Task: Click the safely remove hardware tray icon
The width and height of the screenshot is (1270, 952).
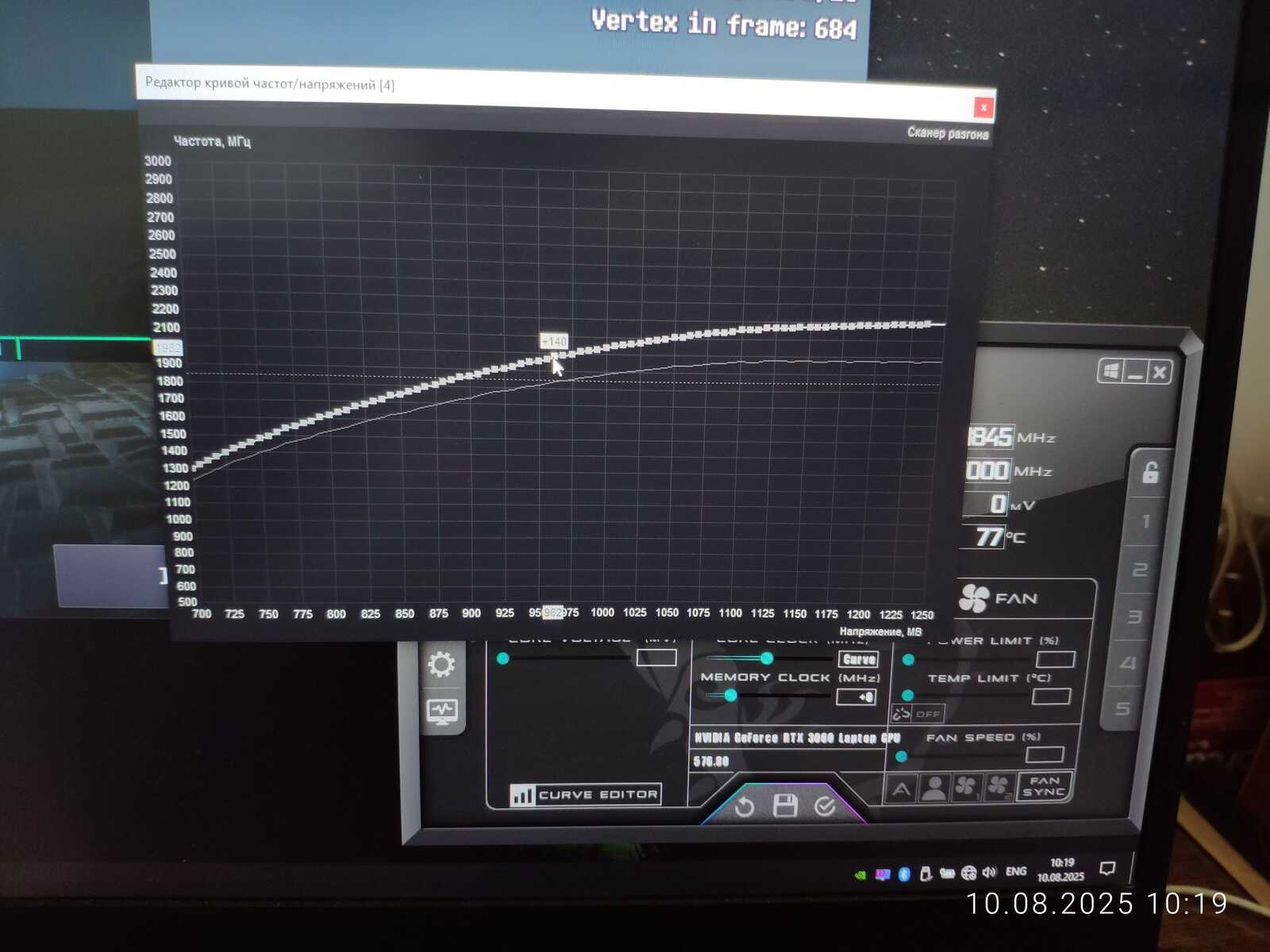Action: point(926,873)
